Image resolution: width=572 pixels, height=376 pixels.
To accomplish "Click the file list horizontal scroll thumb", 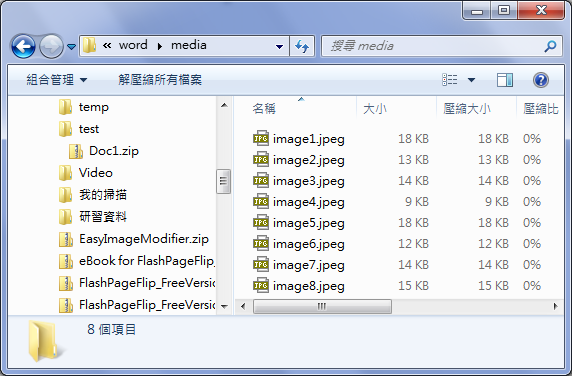I will pyautogui.click(x=322, y=306).
